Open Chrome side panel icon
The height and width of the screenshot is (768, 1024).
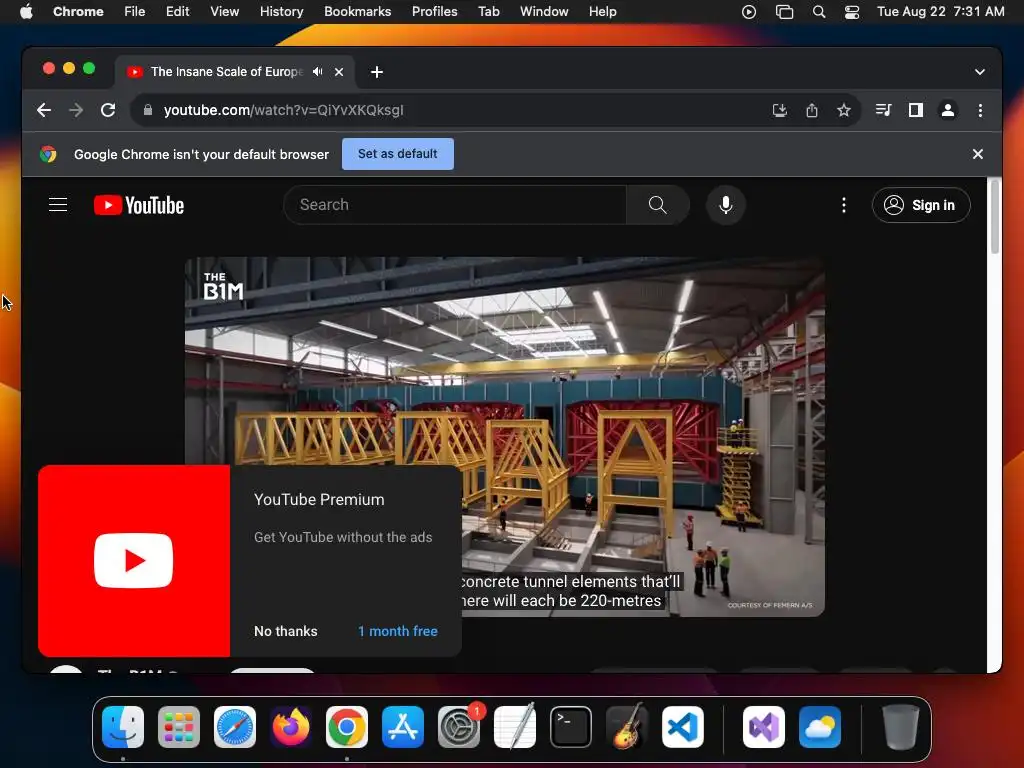[x=916, y=110]
